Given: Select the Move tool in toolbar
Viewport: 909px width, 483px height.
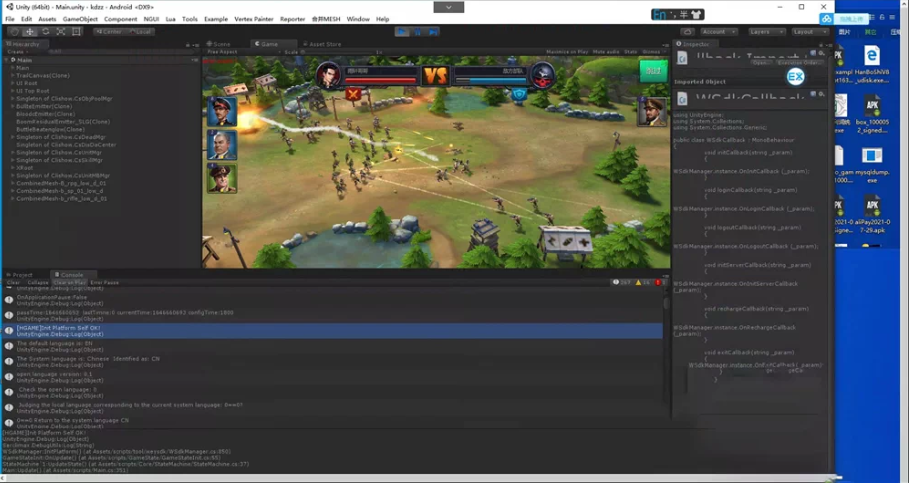Looking at the screenshot, I should 30,32.
